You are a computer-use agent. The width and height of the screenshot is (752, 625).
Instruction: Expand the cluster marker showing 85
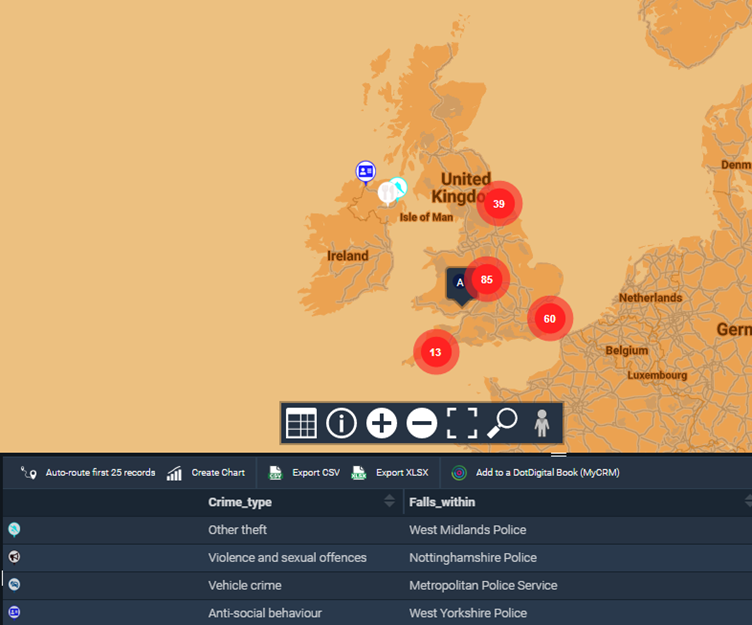click(x=487, y=279)
